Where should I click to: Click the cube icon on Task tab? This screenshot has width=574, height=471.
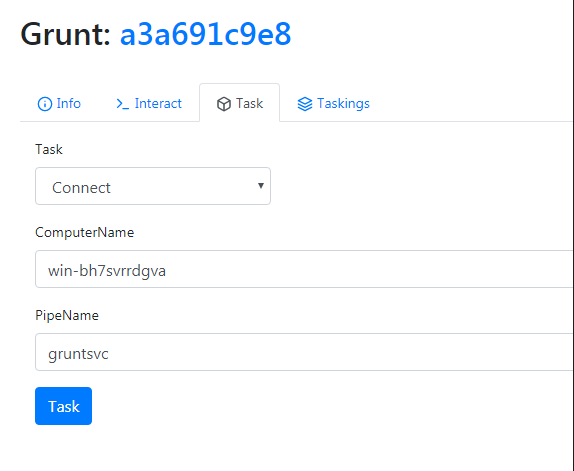click(224, 104)
